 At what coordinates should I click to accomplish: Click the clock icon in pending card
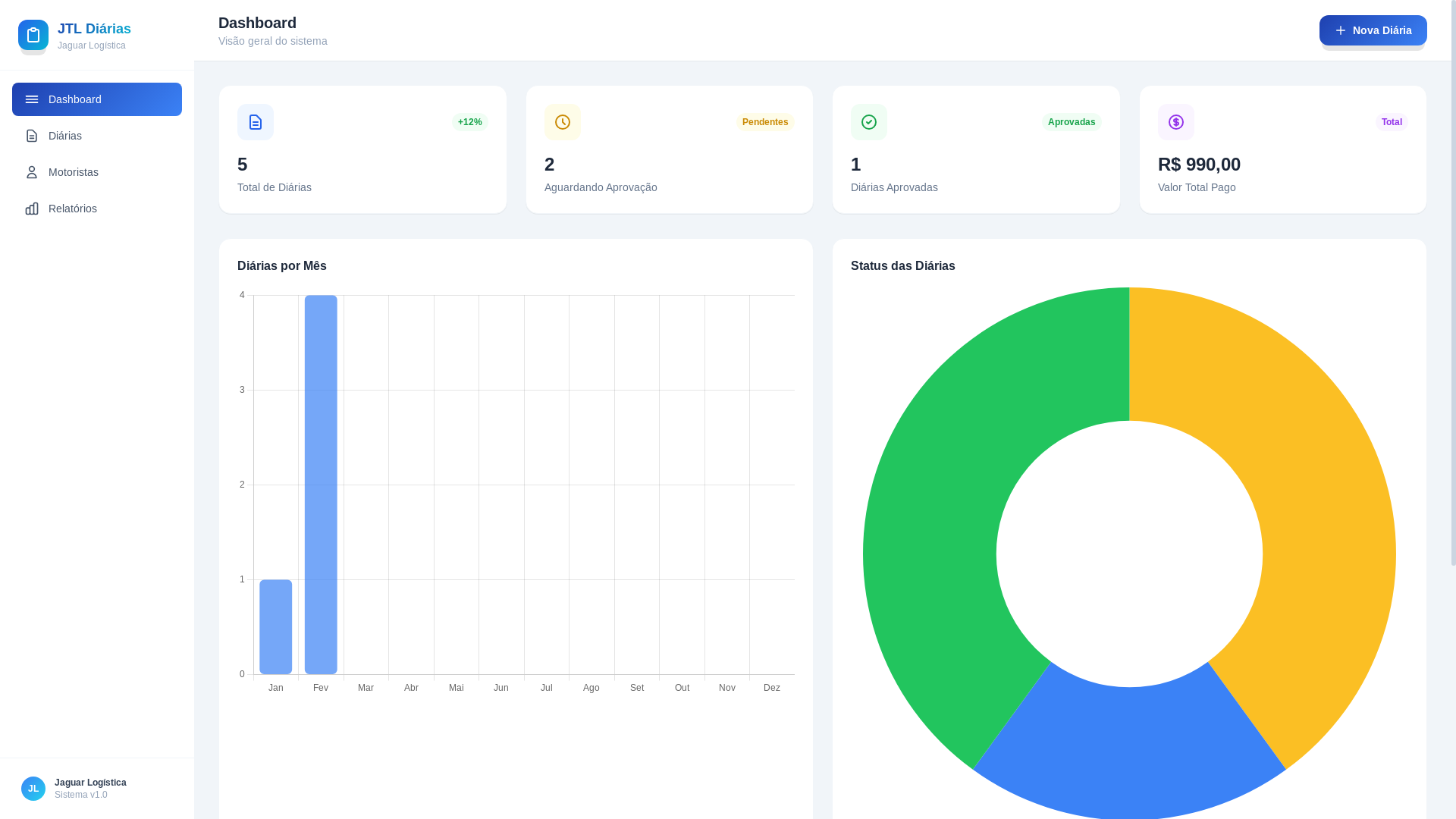pos(563,122)
